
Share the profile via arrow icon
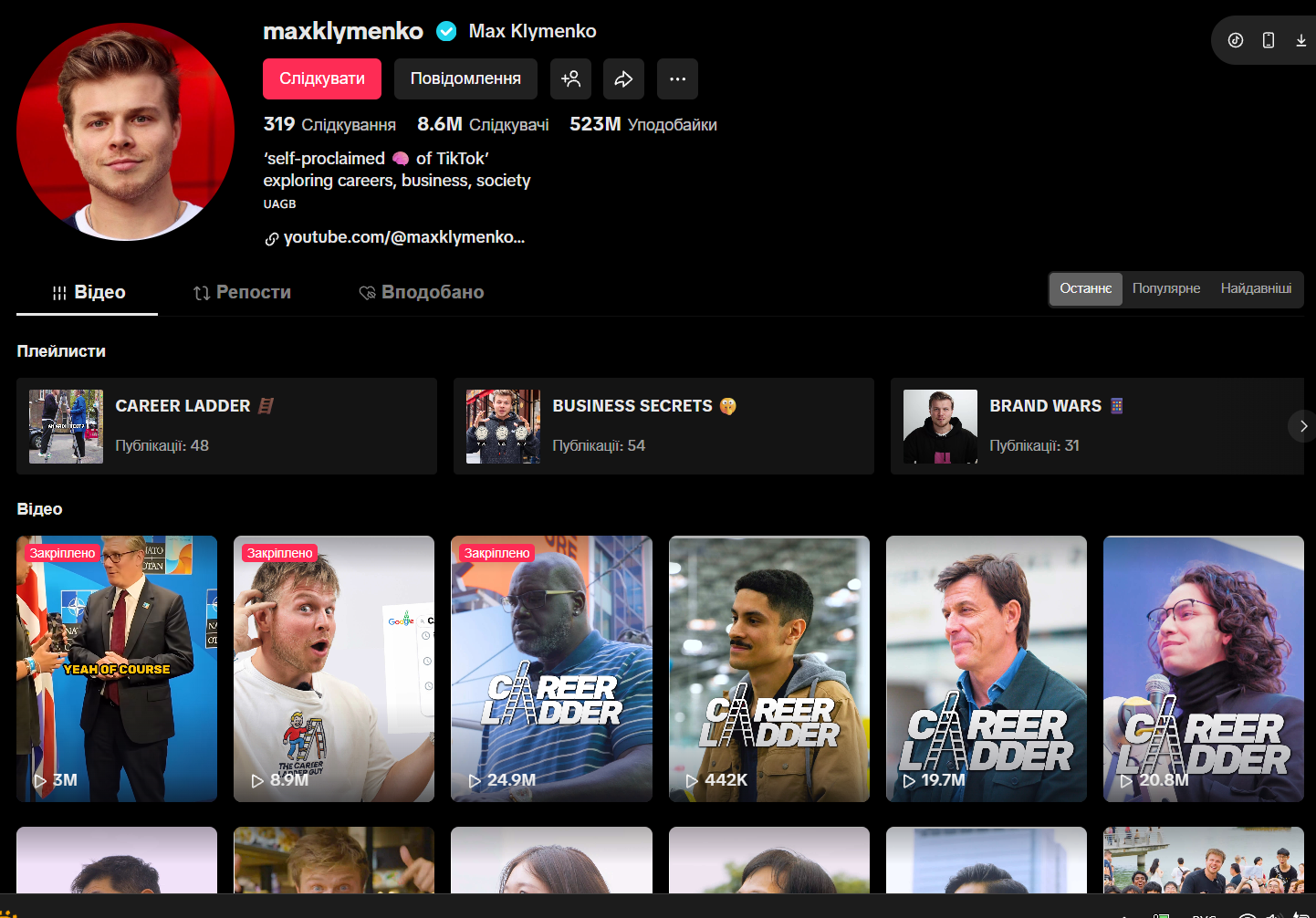623,79
